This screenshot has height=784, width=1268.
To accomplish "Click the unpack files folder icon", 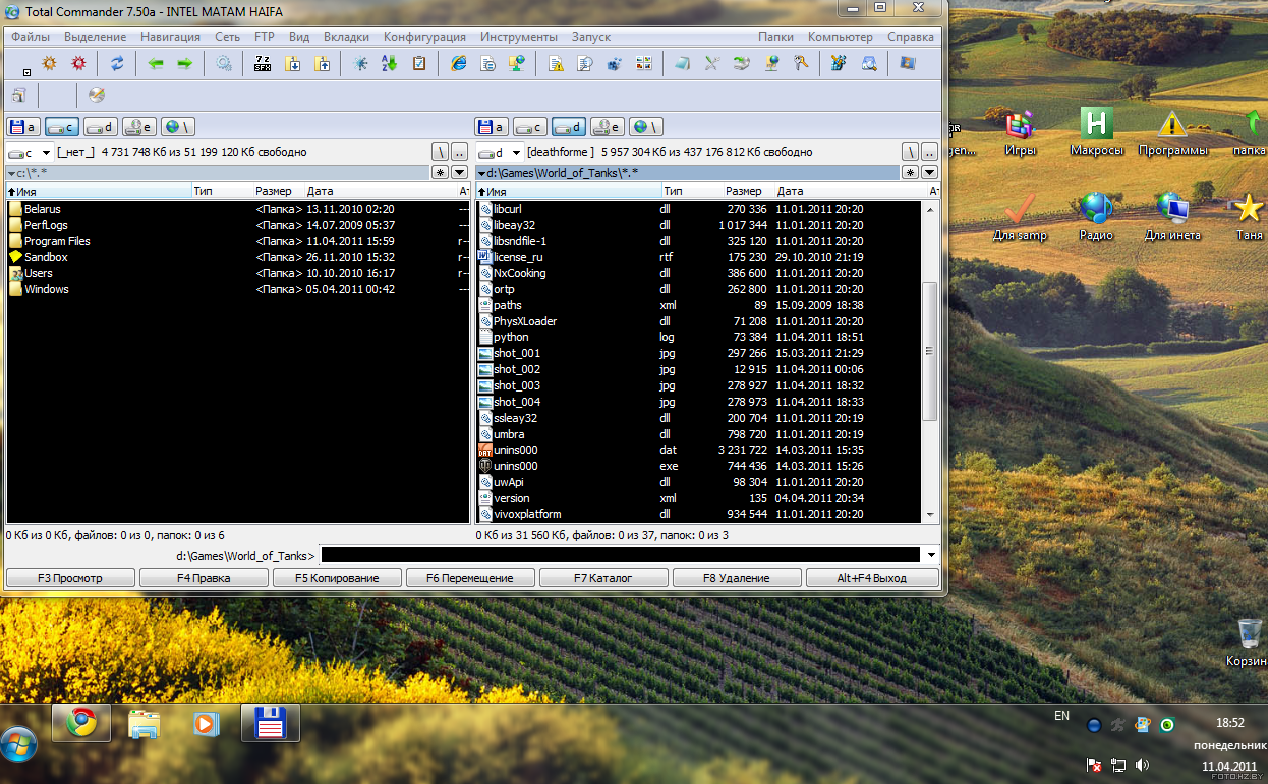I will [x=322, y=63].
